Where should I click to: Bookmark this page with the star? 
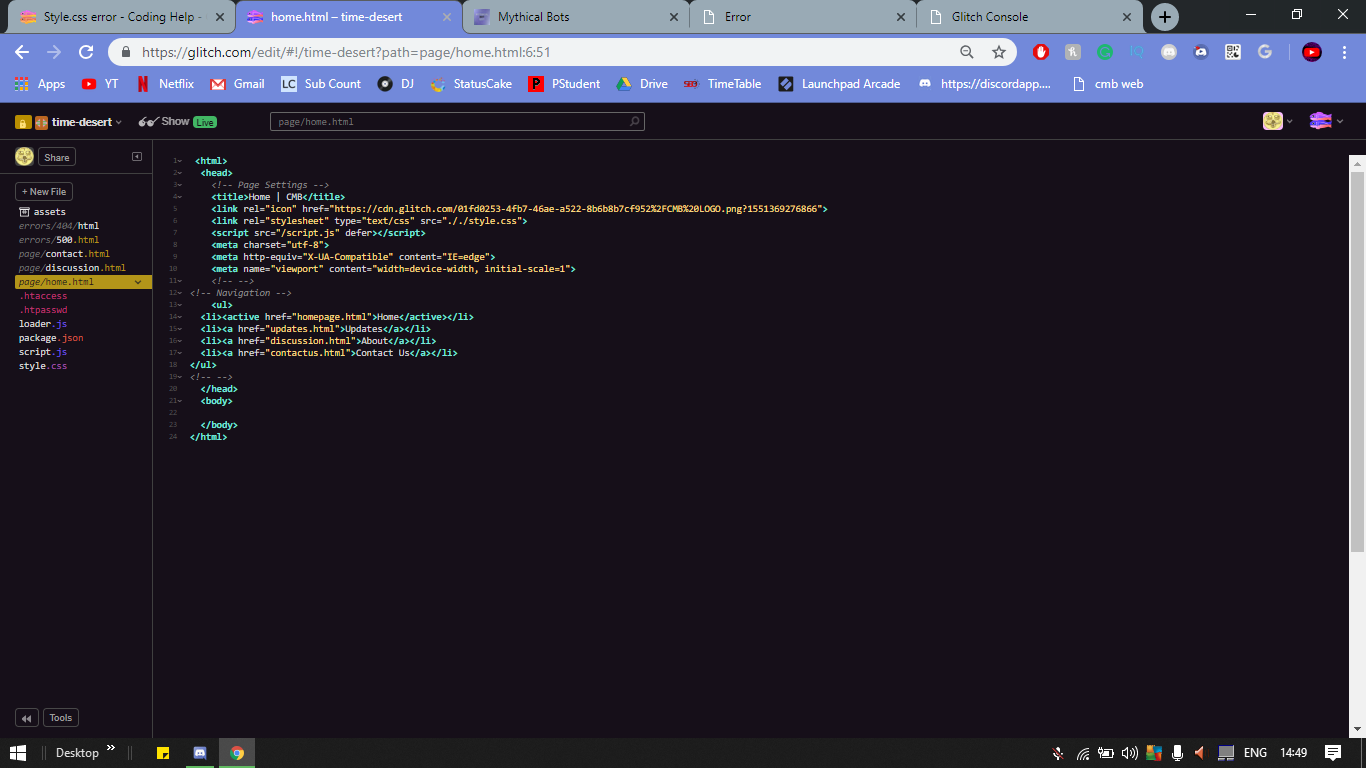point(998,52)
